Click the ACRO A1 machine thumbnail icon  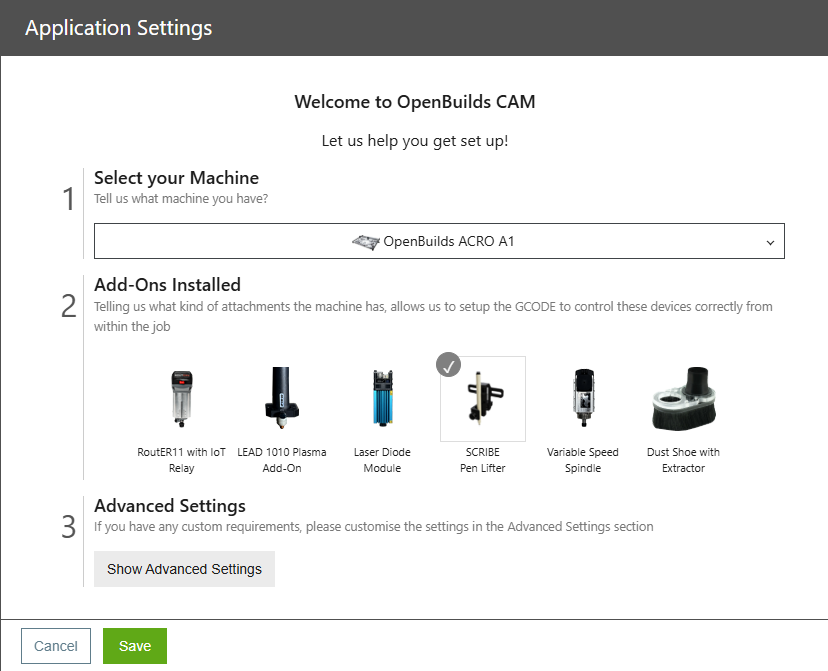(366, 241)
